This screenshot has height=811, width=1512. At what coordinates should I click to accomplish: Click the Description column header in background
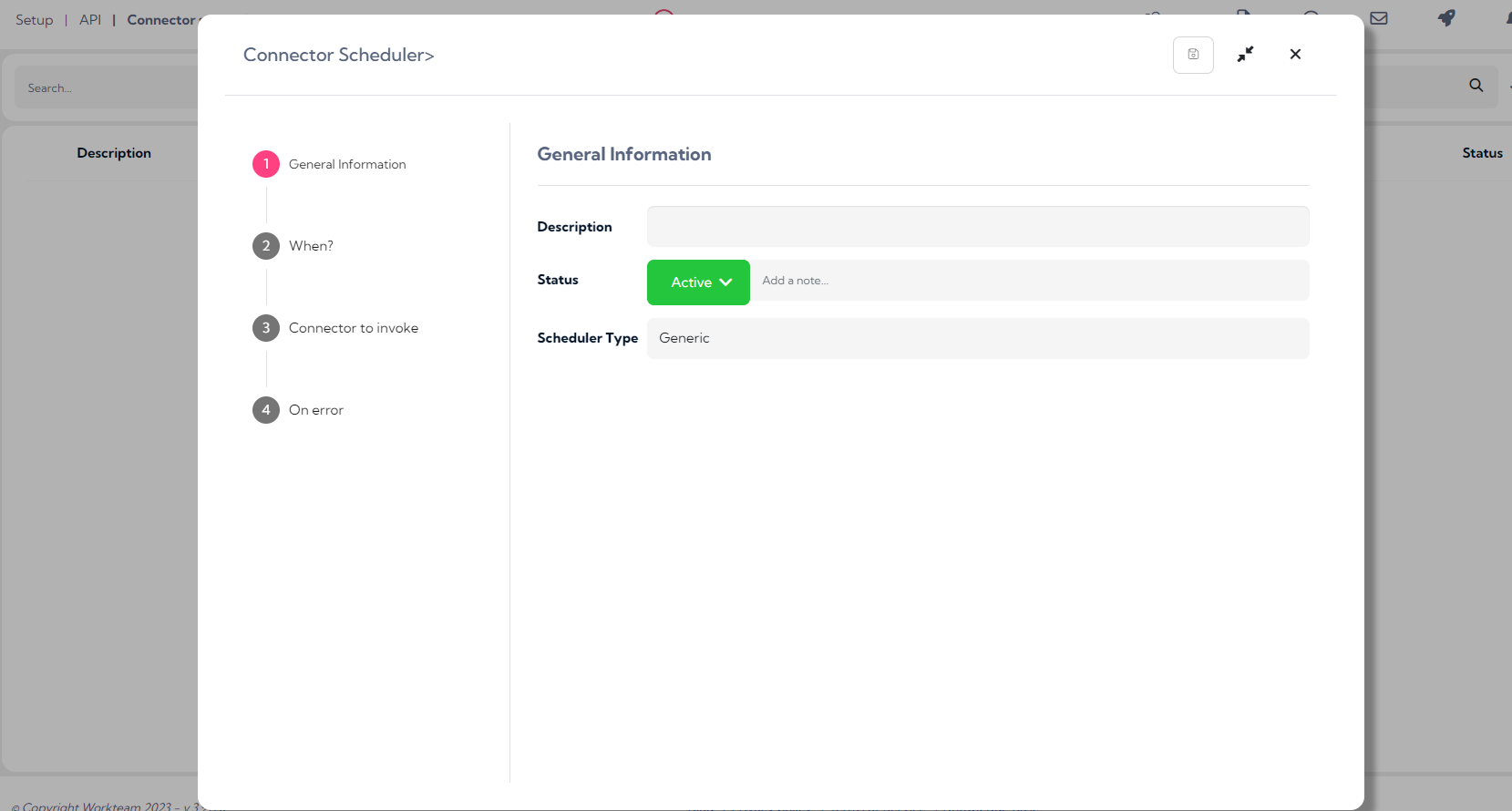point(114,153)
